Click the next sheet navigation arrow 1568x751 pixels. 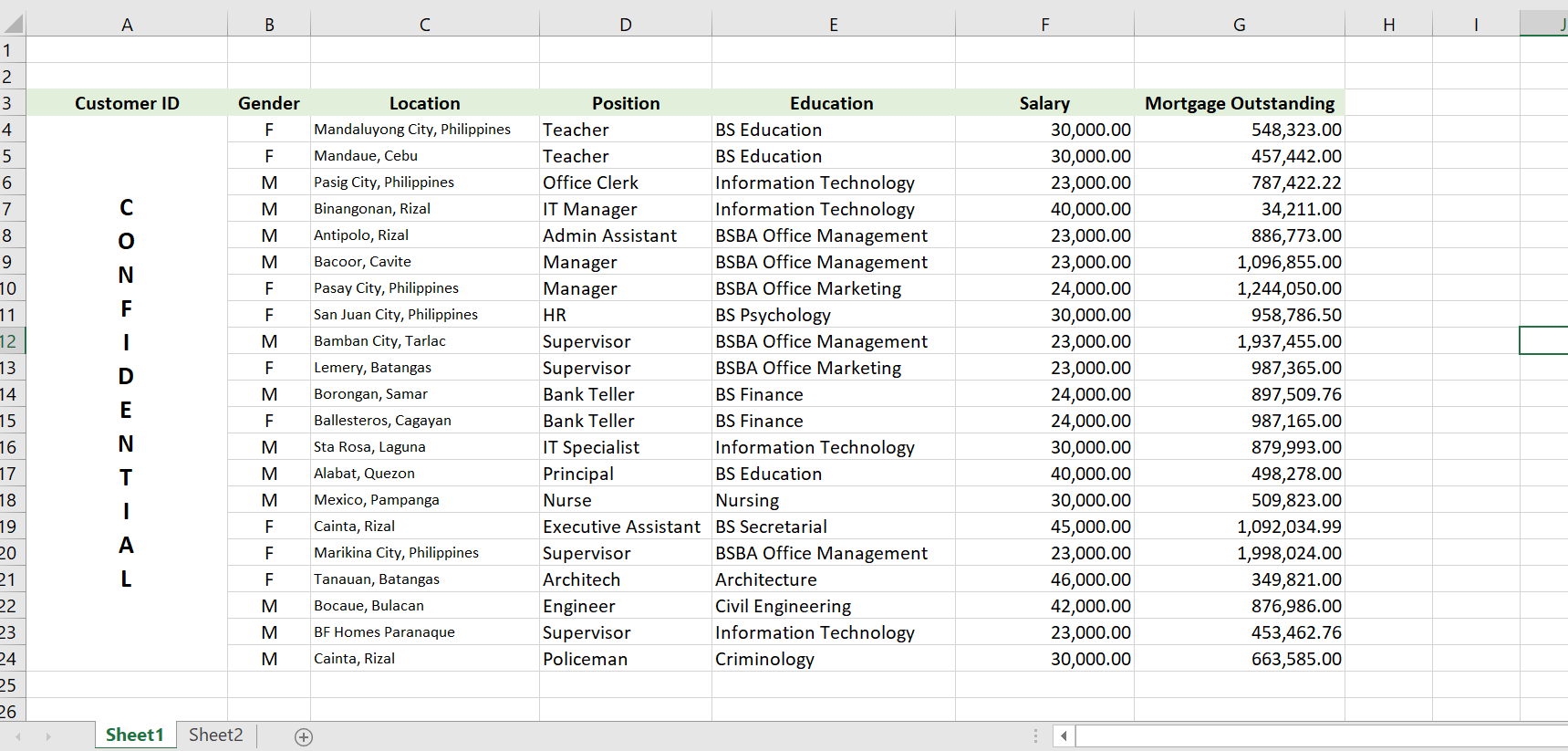coord(48,736)
